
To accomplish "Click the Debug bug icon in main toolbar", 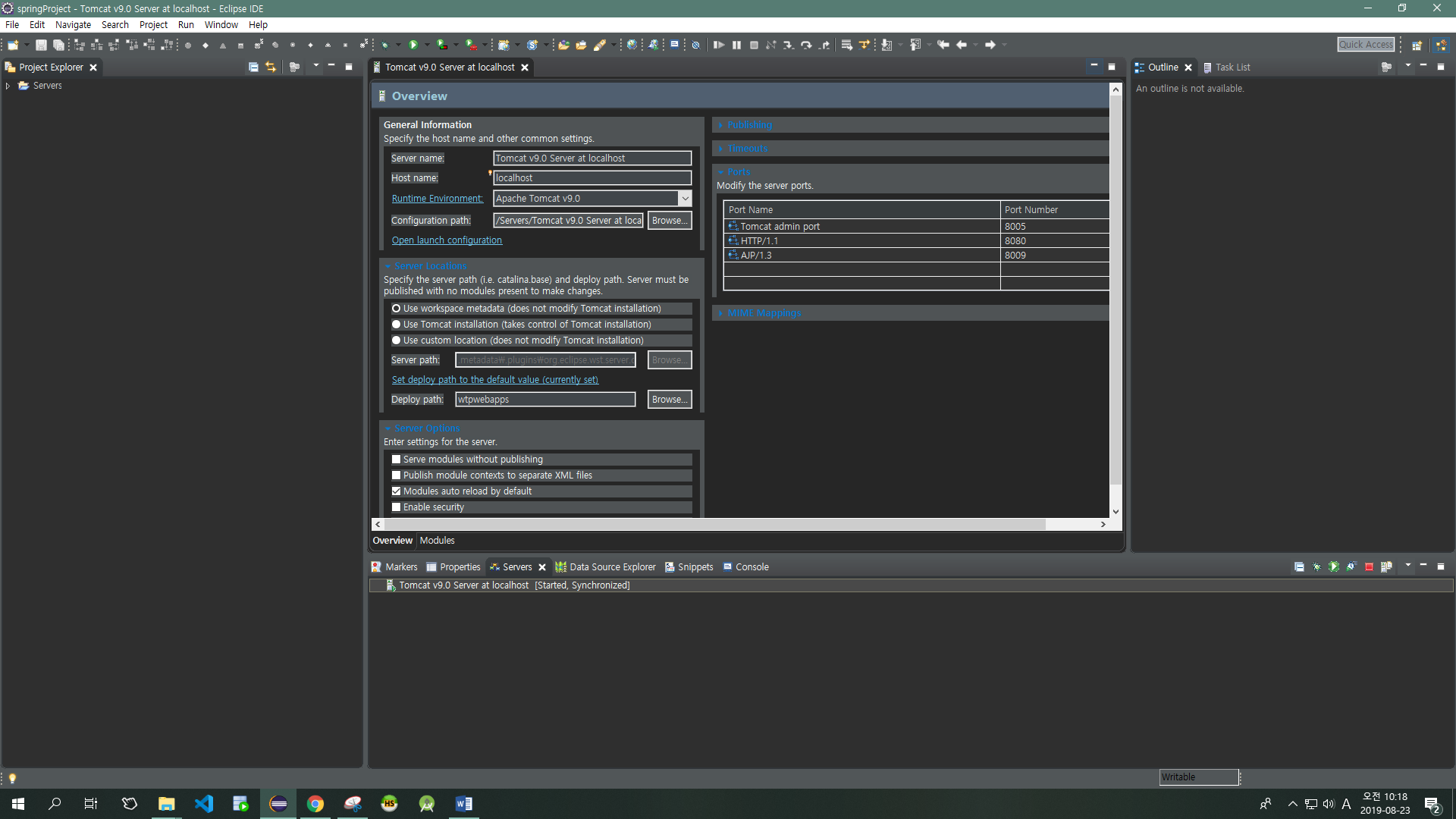I will coord(385,45).
